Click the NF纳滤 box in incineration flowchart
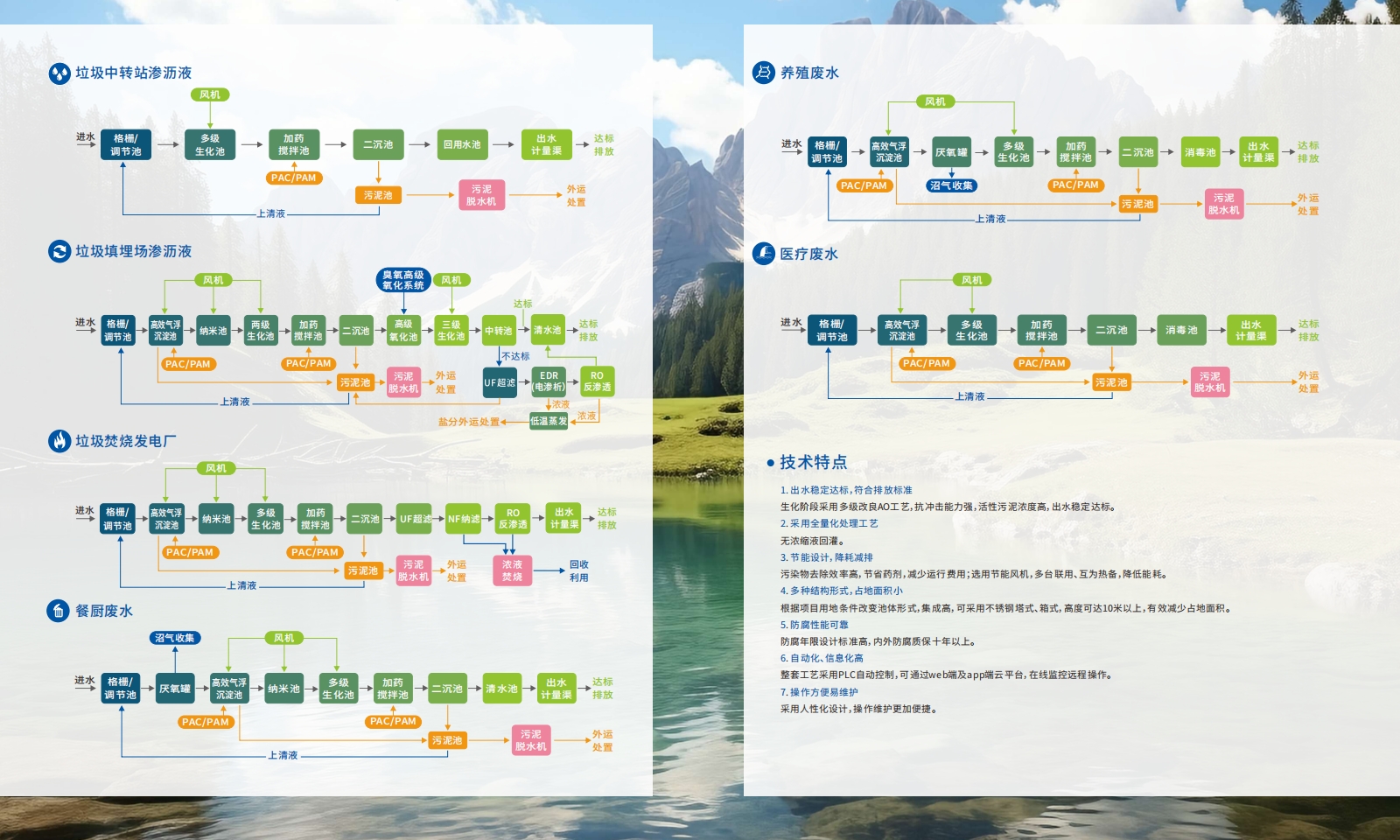Image resolution: width=1400 pixels, height=840 pixels. coord(464,519)
